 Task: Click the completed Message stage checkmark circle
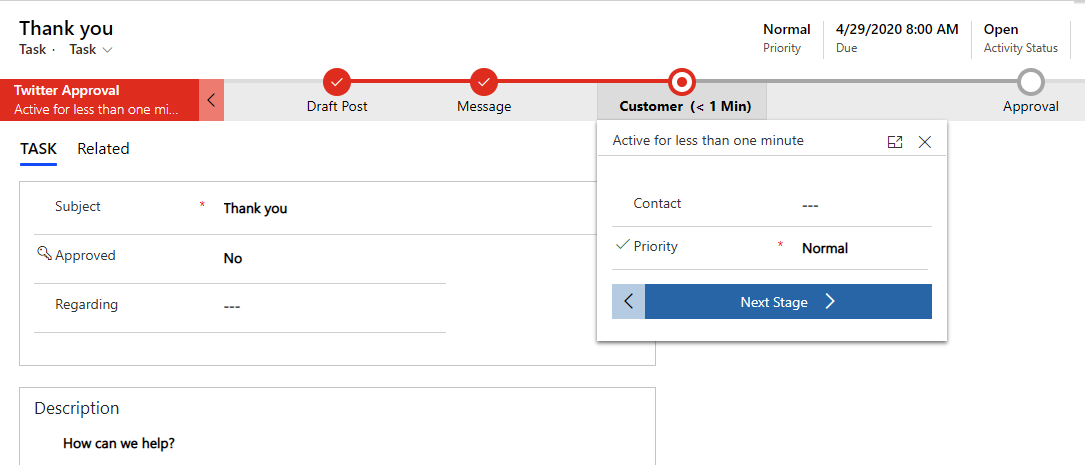coord(484,83)
